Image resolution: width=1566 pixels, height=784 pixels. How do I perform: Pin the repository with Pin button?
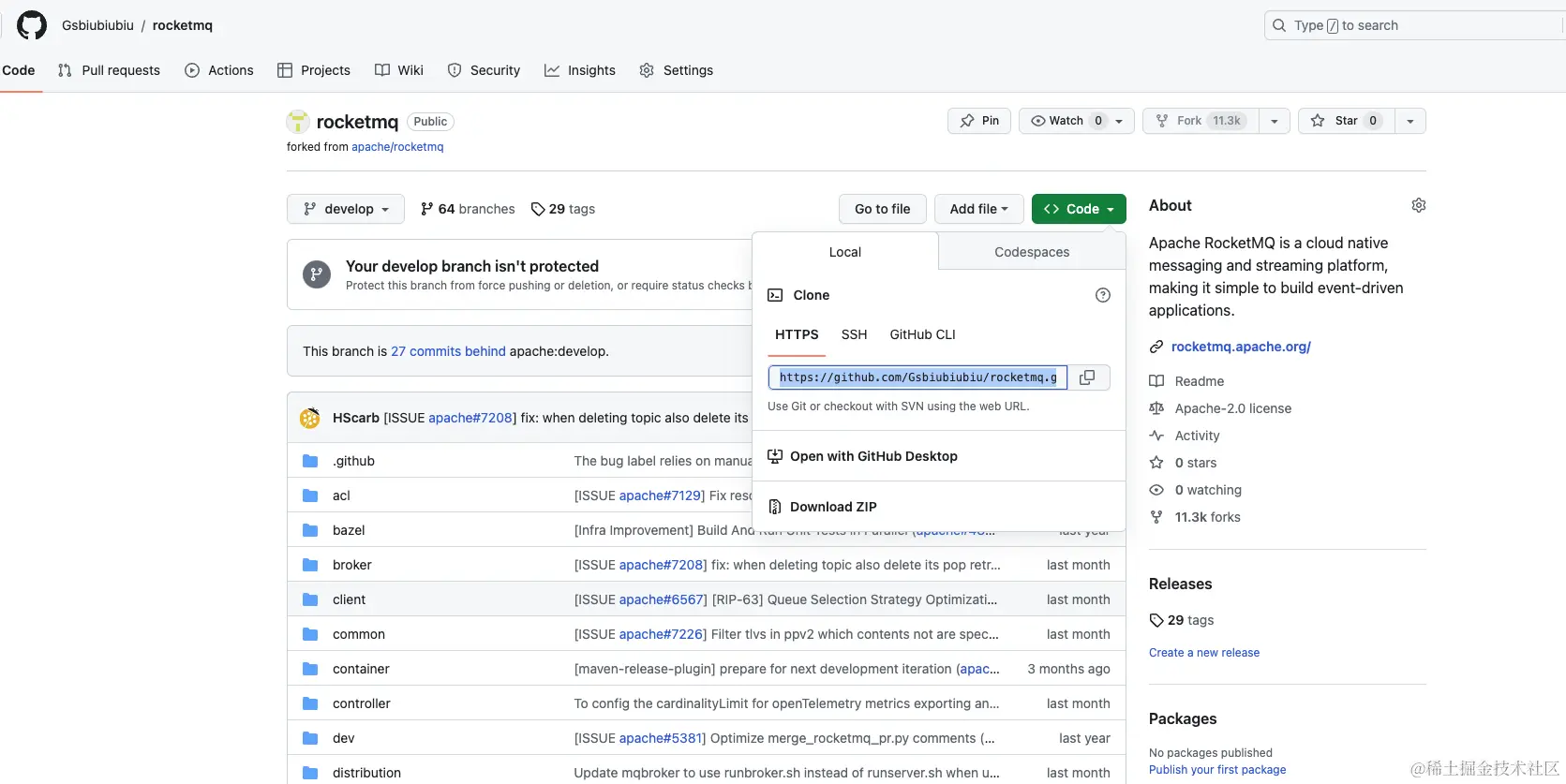[979, 121]
